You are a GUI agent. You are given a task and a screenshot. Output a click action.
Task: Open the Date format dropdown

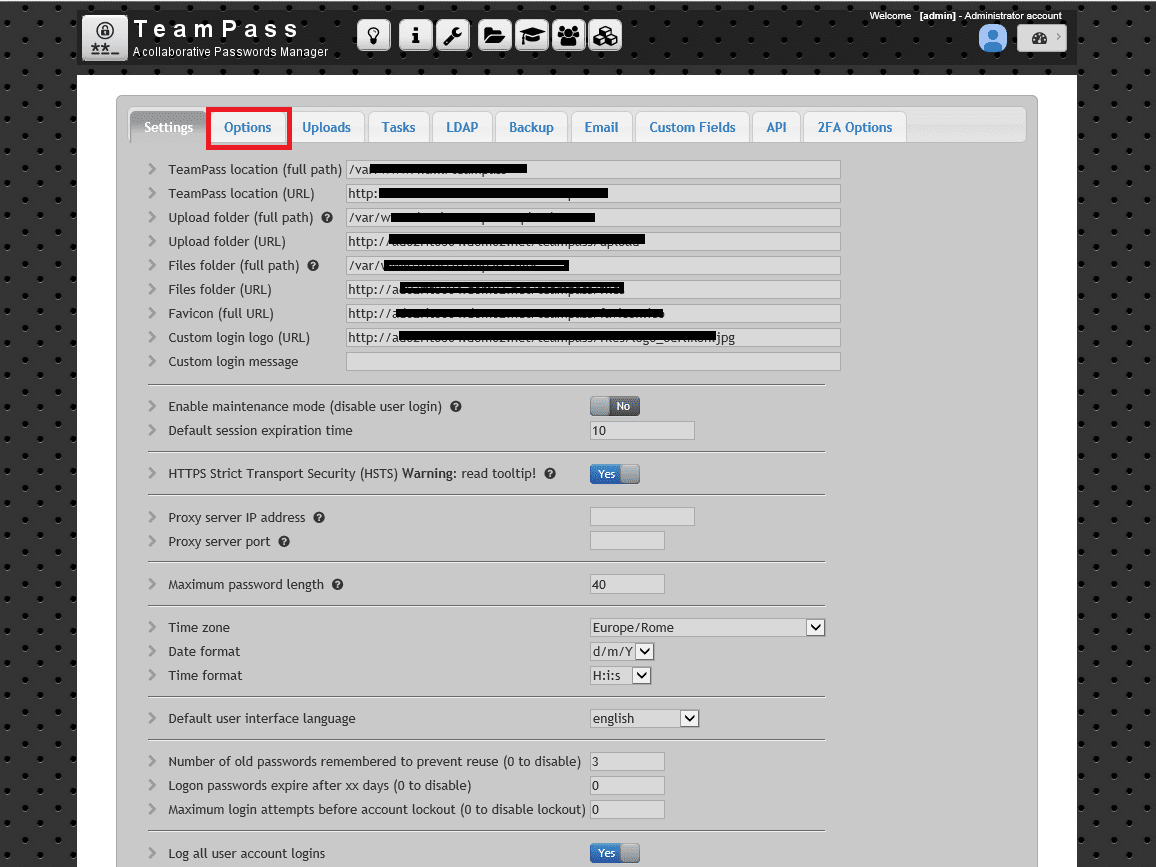tap(622, 652)
